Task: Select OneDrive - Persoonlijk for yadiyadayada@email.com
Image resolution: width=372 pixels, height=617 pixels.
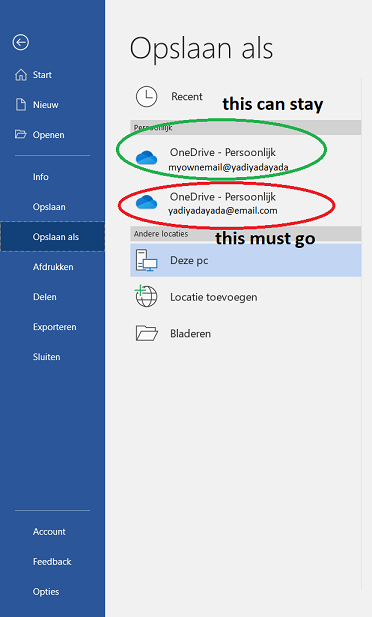Action: 246,203
